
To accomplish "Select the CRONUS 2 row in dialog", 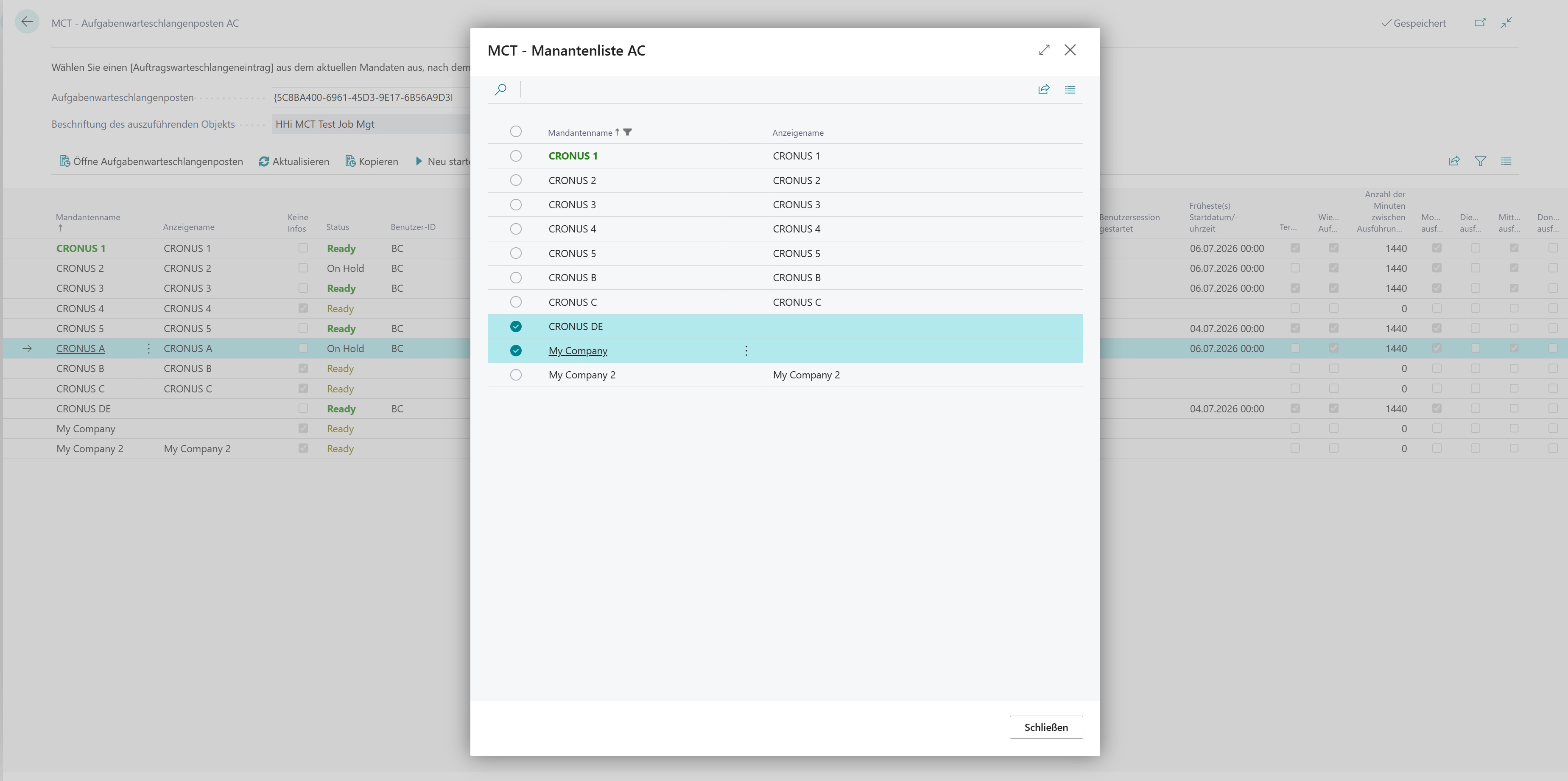I will (516, 180).
